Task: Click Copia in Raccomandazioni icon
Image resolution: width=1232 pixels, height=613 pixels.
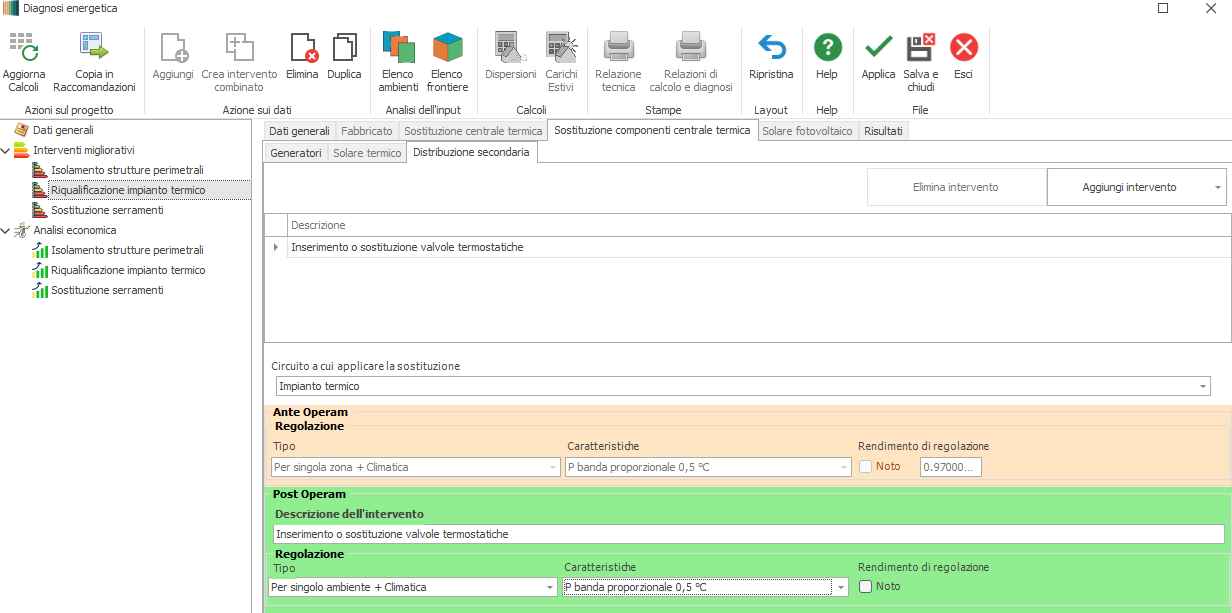Action: 94,47
